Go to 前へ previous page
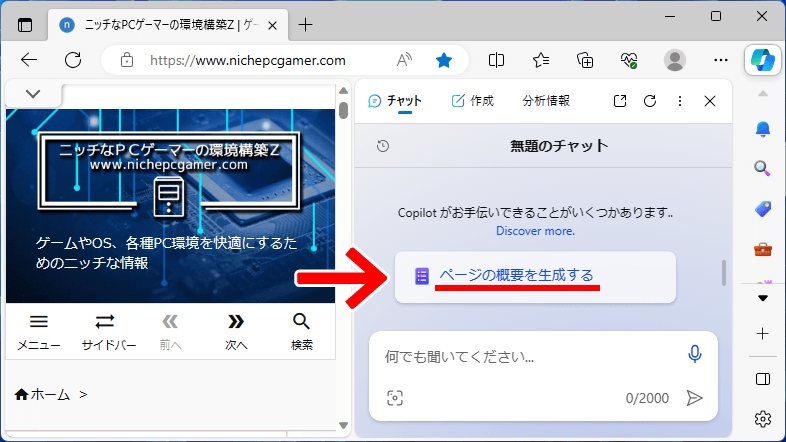Viewport: 786px width, 442px height. 170,332
